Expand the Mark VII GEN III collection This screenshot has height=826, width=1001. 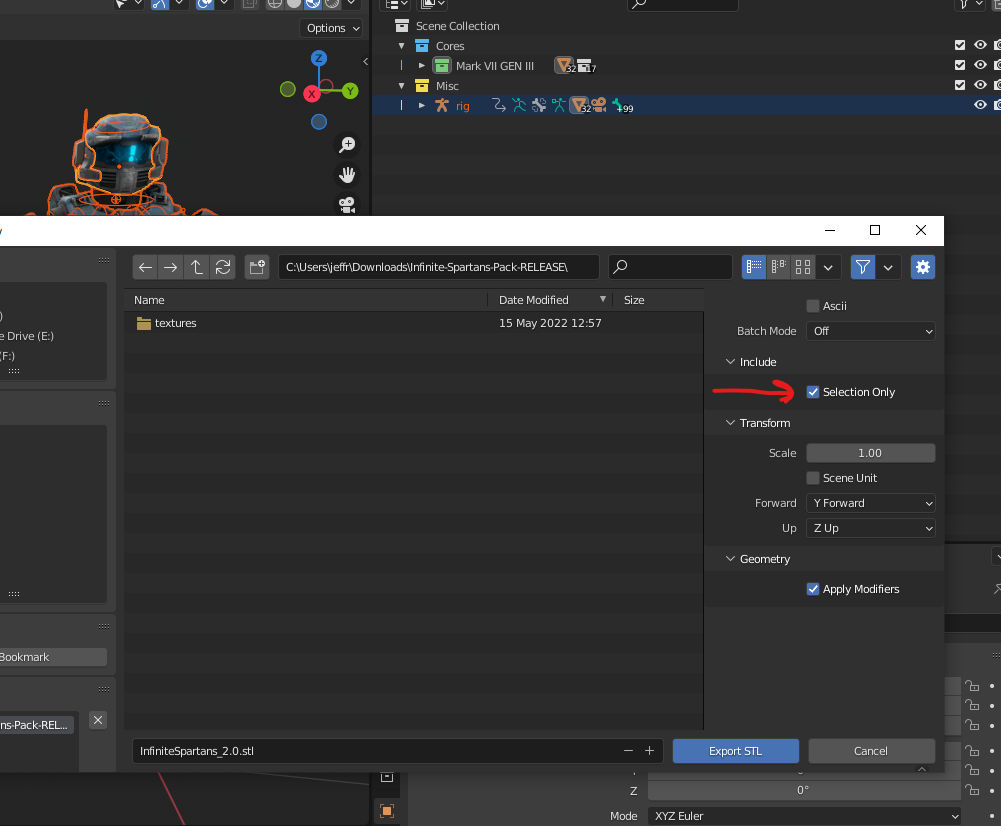point(422,66)
